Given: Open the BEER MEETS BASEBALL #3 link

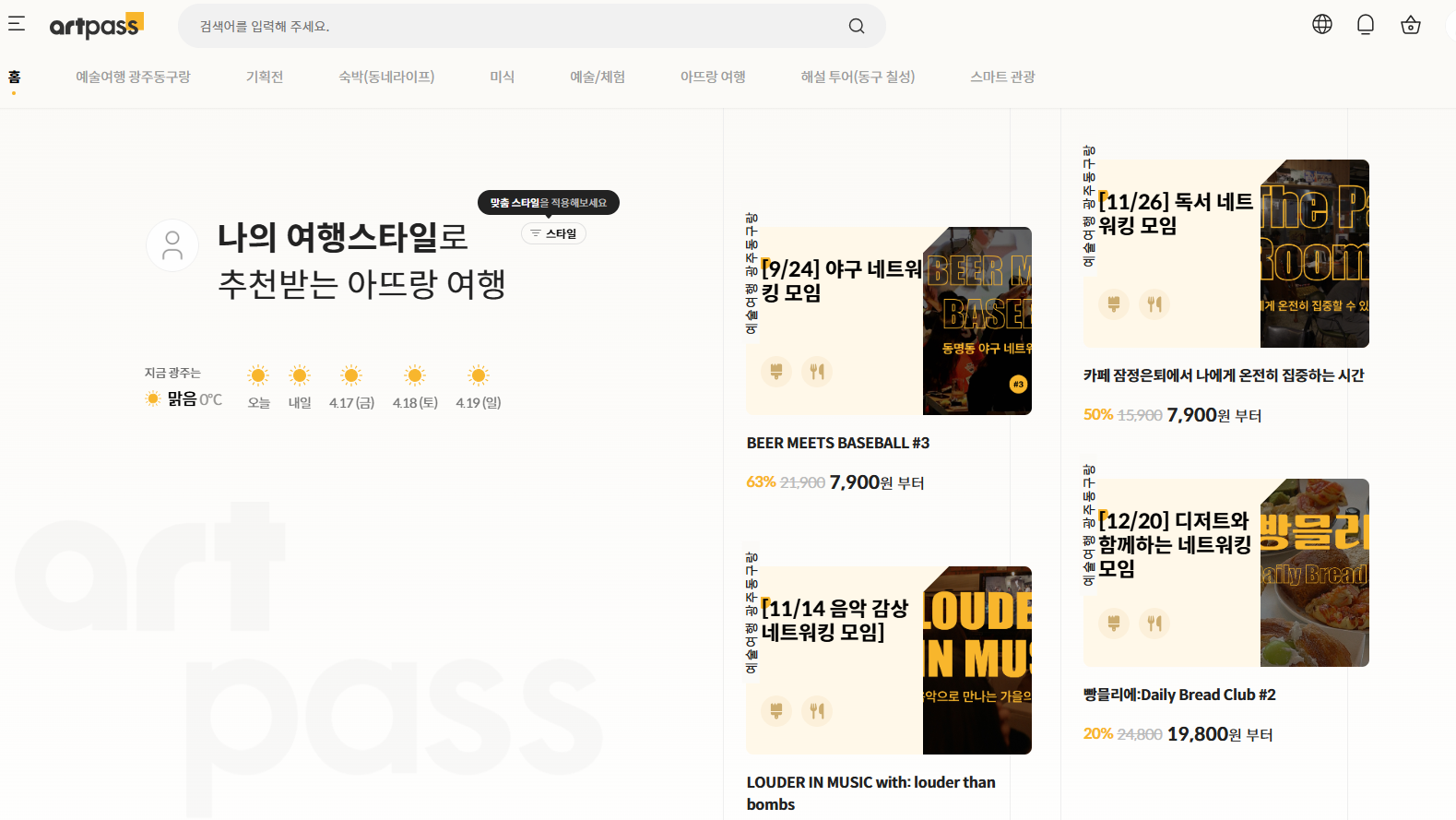Looking at the screenshot, I should 837,443.
